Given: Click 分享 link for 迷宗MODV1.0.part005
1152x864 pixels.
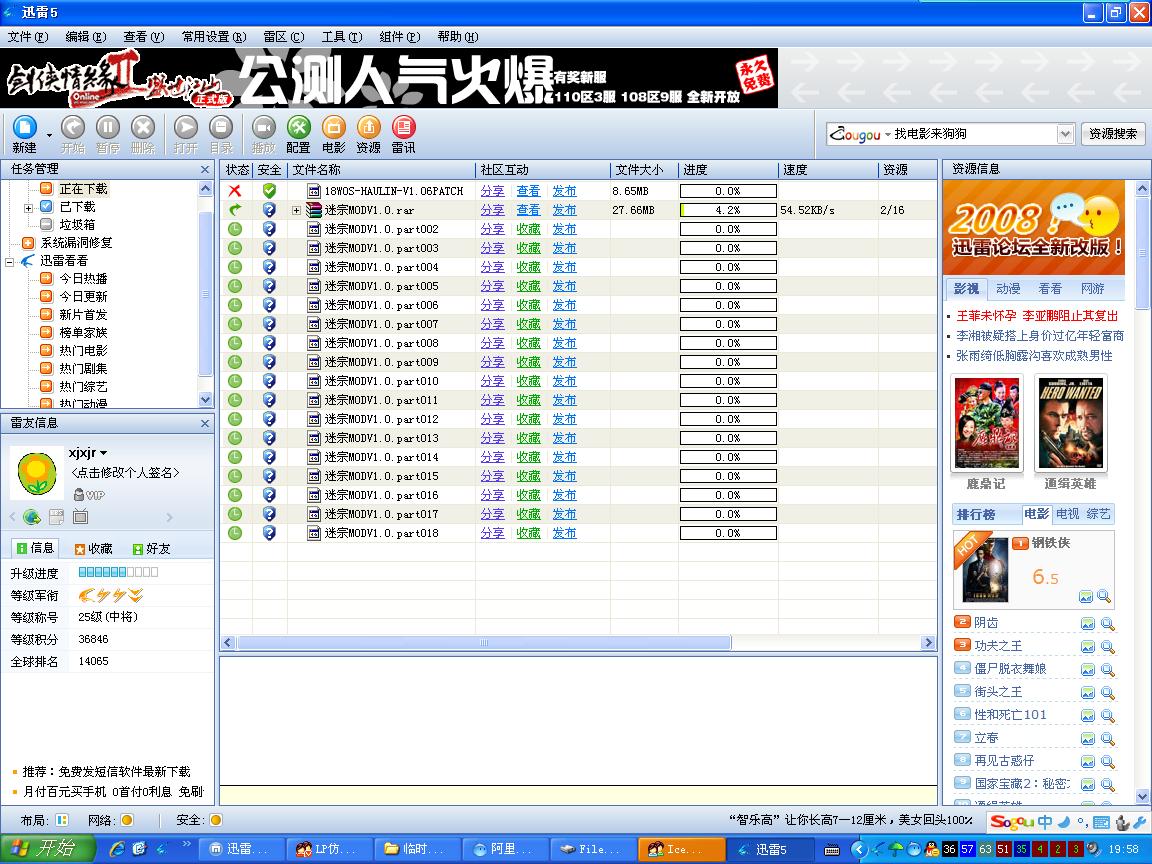Looking at the screenshot, I should (x=492, y=286).
